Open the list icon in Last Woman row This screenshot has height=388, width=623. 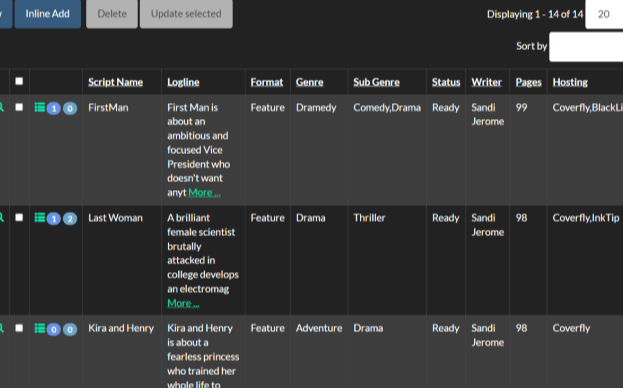pyautogui.click(x=39, y=218)
